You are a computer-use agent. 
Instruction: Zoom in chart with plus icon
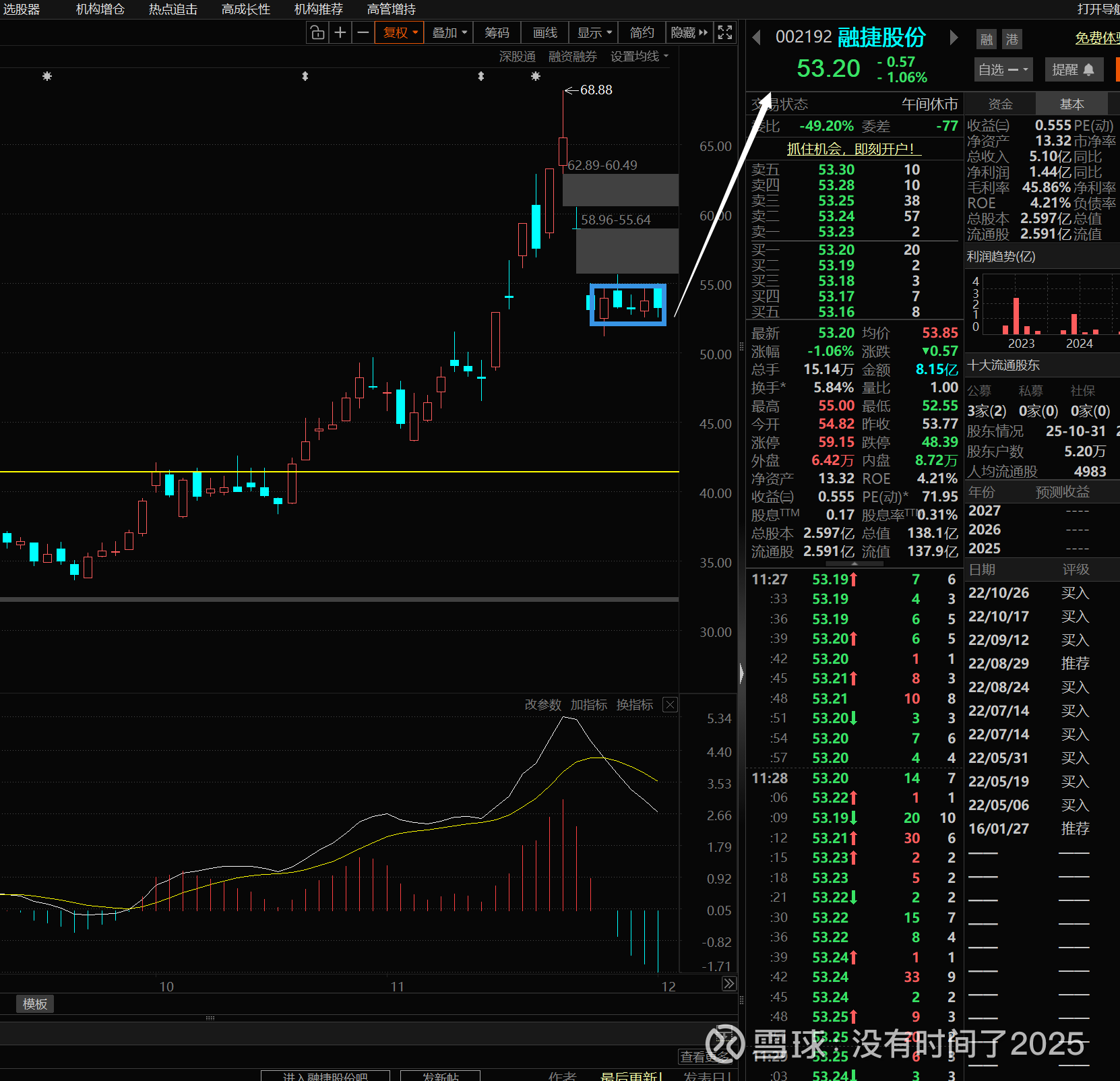[340, 32]
